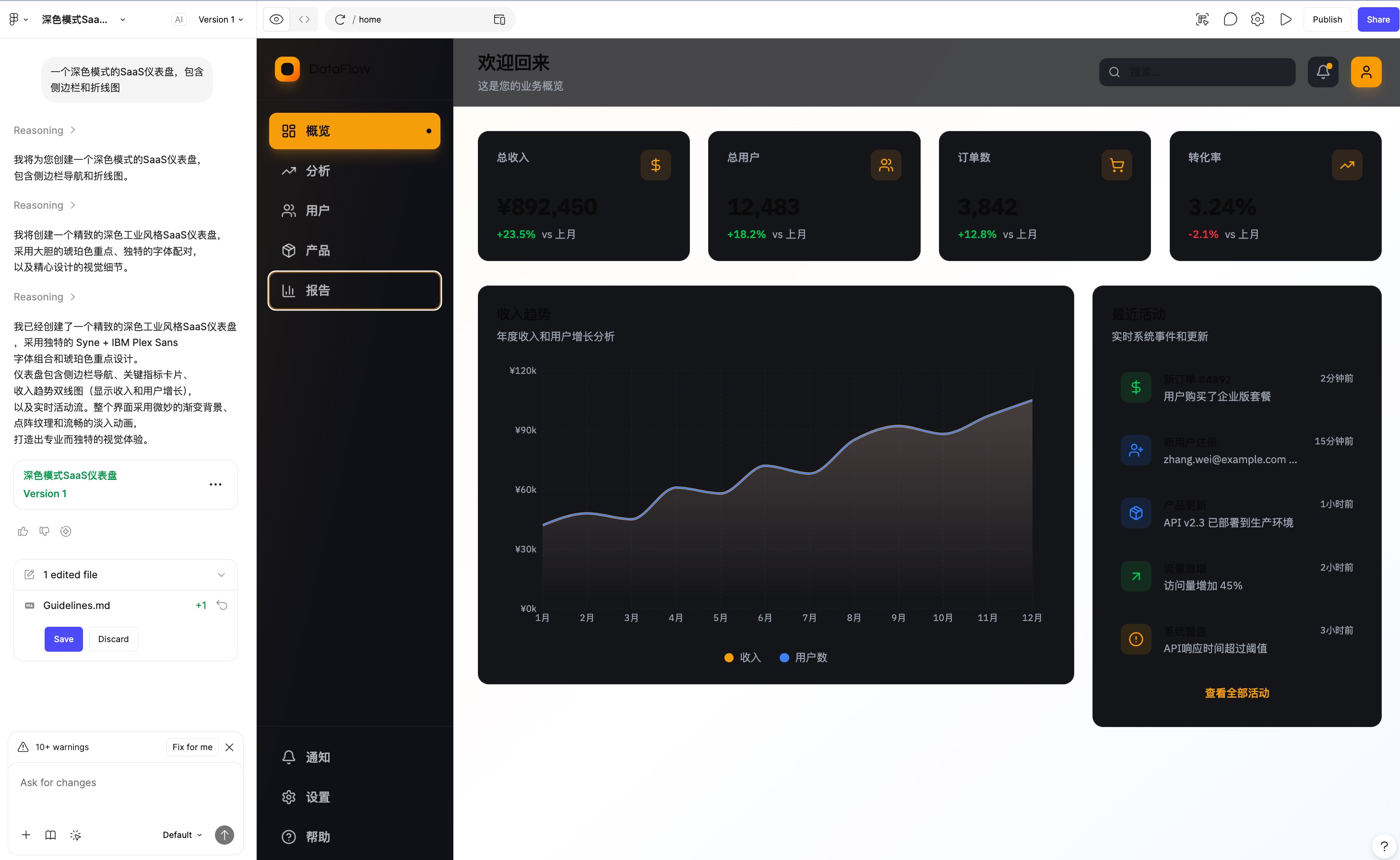Open the book library icon
This screenshot has height=860, width=1400.
click(50, 835)
